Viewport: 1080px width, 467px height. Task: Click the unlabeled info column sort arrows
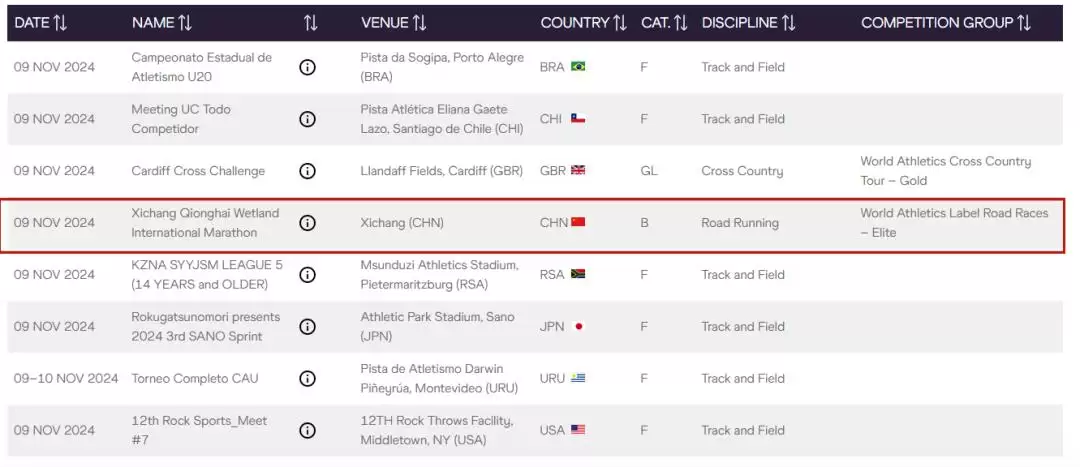click(311, 23)
